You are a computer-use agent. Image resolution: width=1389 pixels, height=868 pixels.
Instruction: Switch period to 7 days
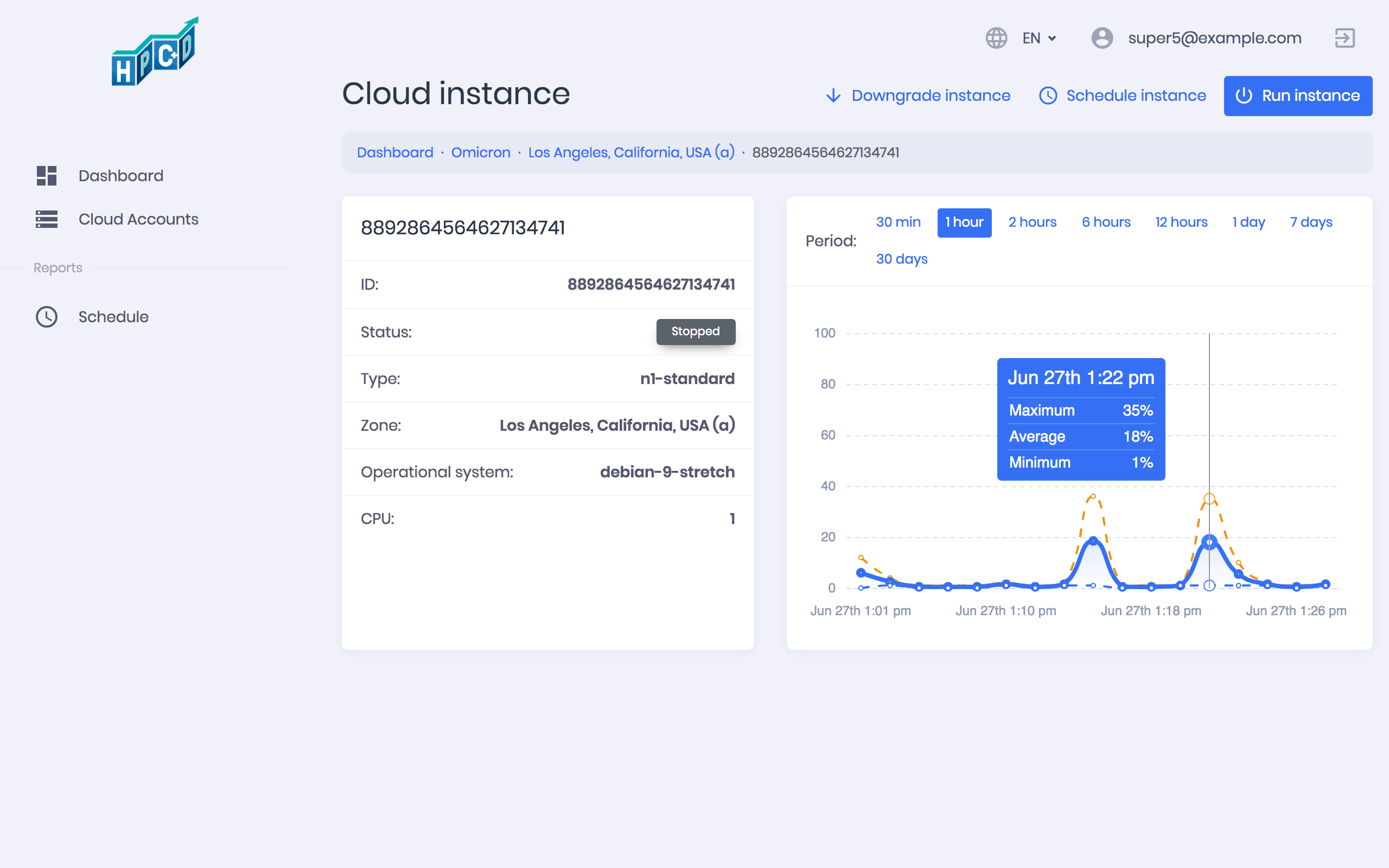click(1311, 222)
